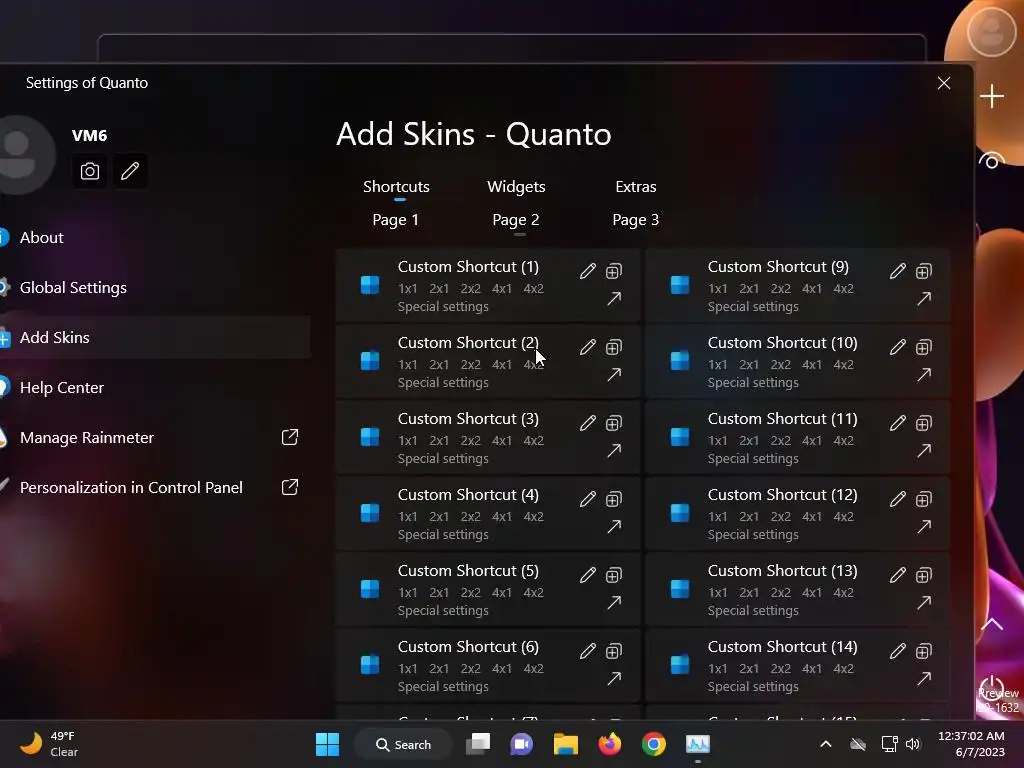Click the grid-plus icon for Custom Shortcut (2)

pos(614,347)
